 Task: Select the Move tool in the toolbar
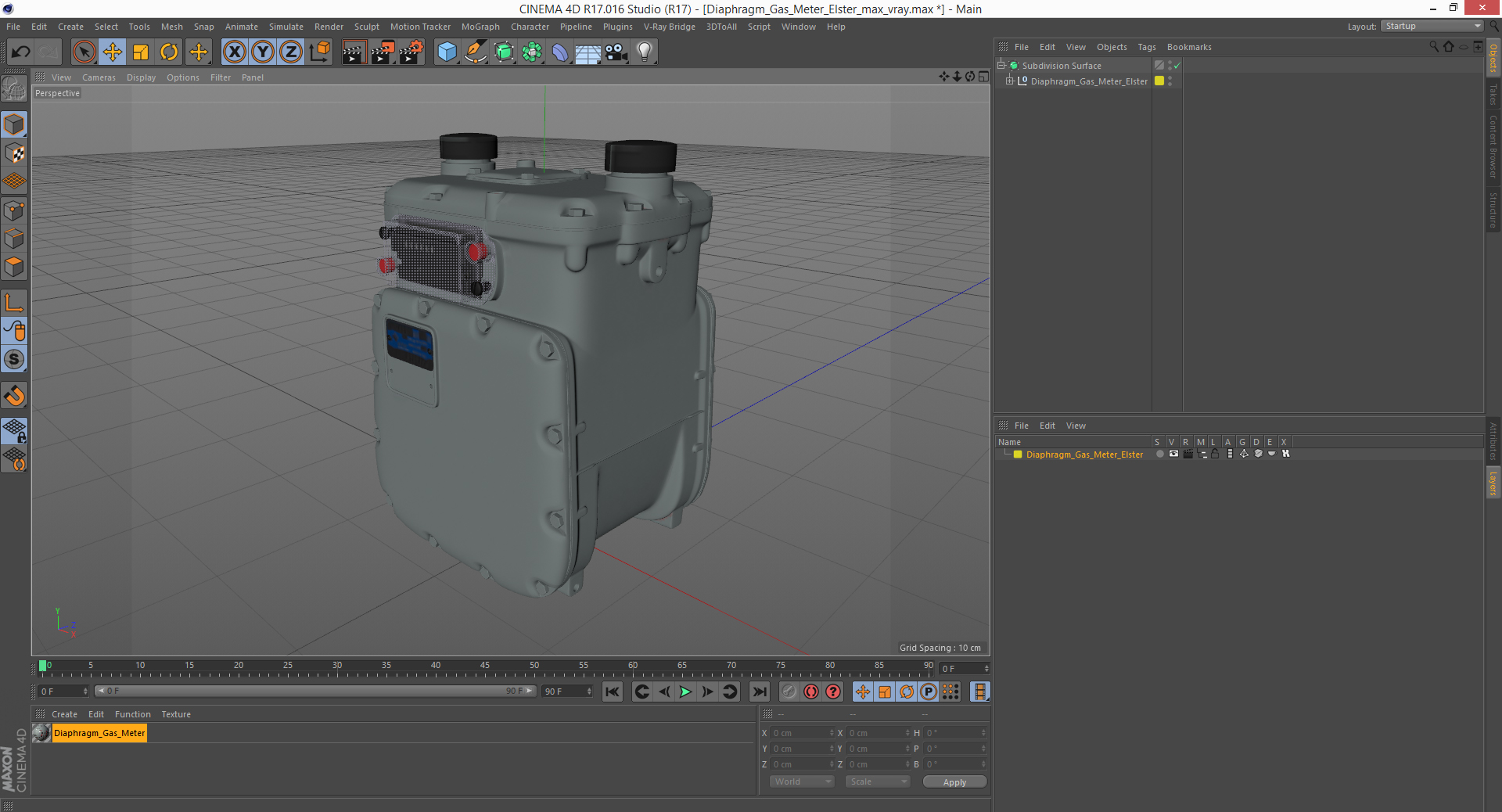click(x=113, y=52)
